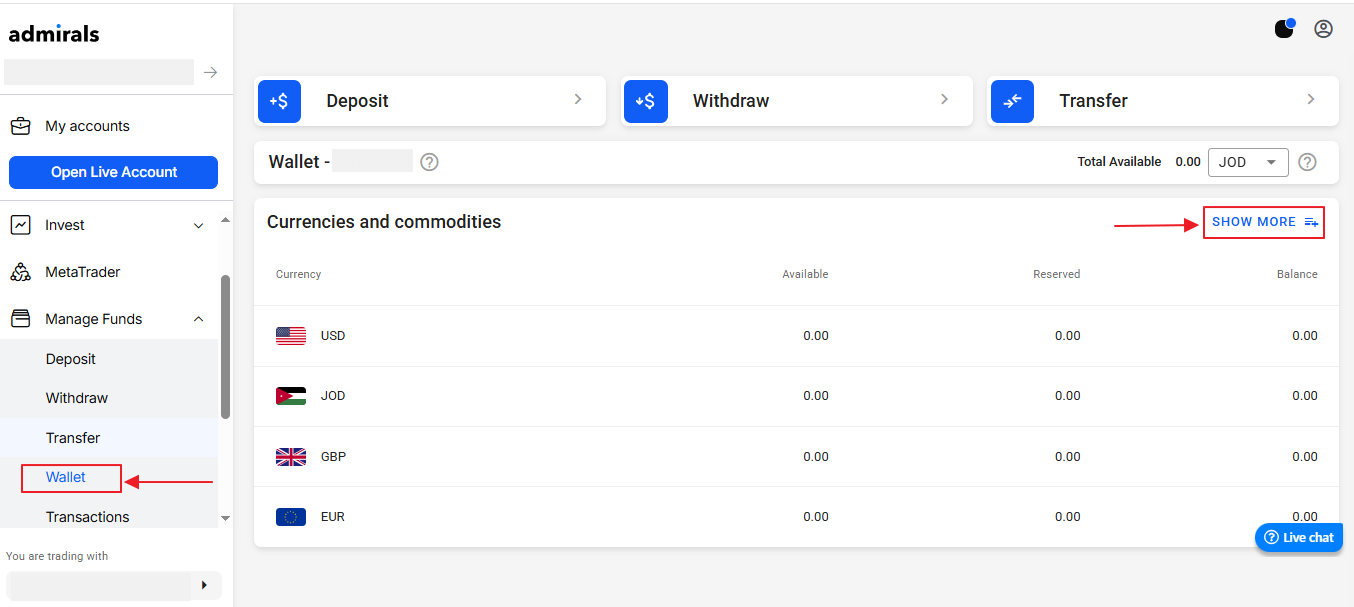The image size is (1354, 607).
Task: Open My accounts in sidebar
Action: (x=87, y=126)
